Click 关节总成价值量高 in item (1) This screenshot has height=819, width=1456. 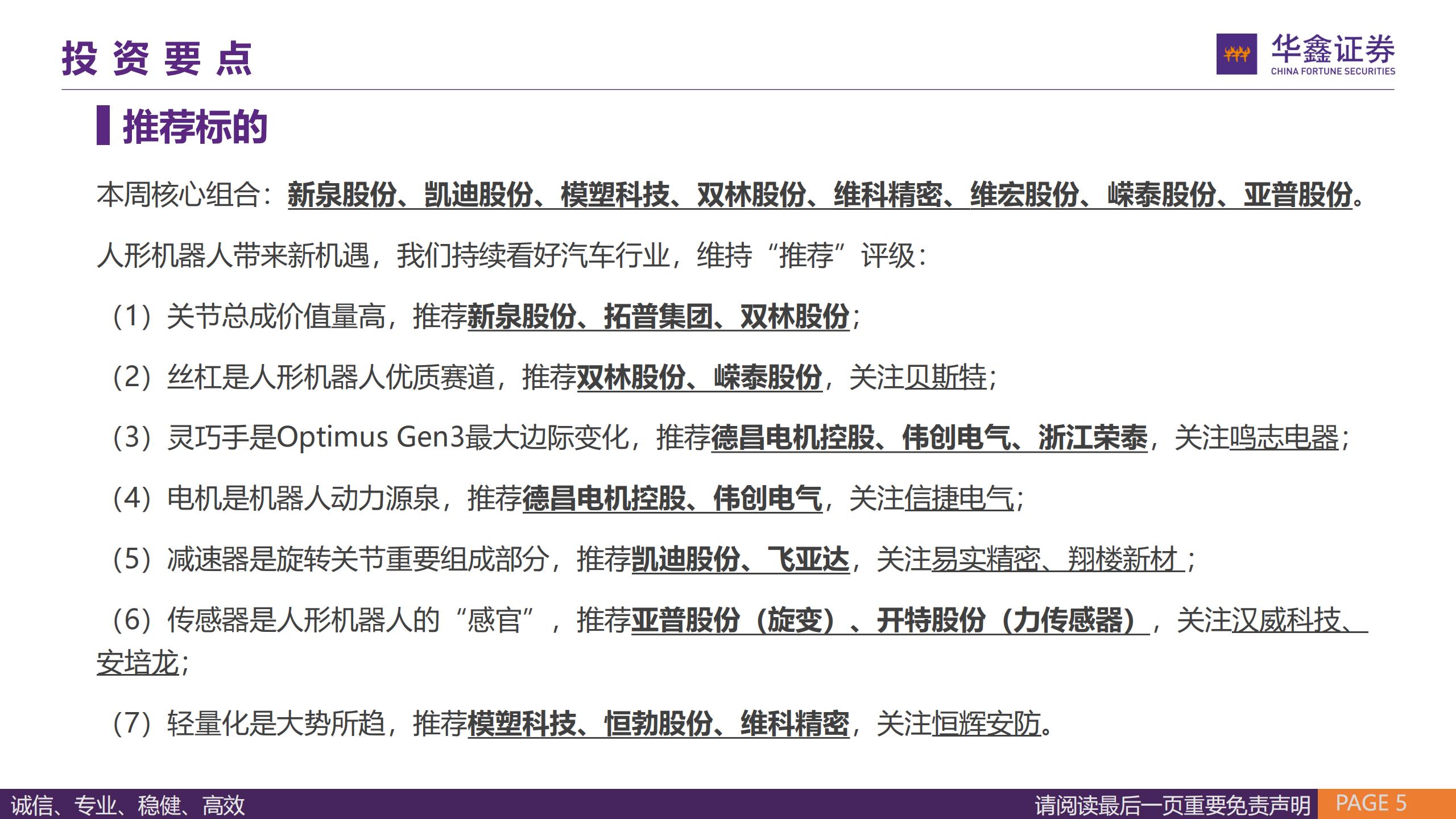pos(276,316)
